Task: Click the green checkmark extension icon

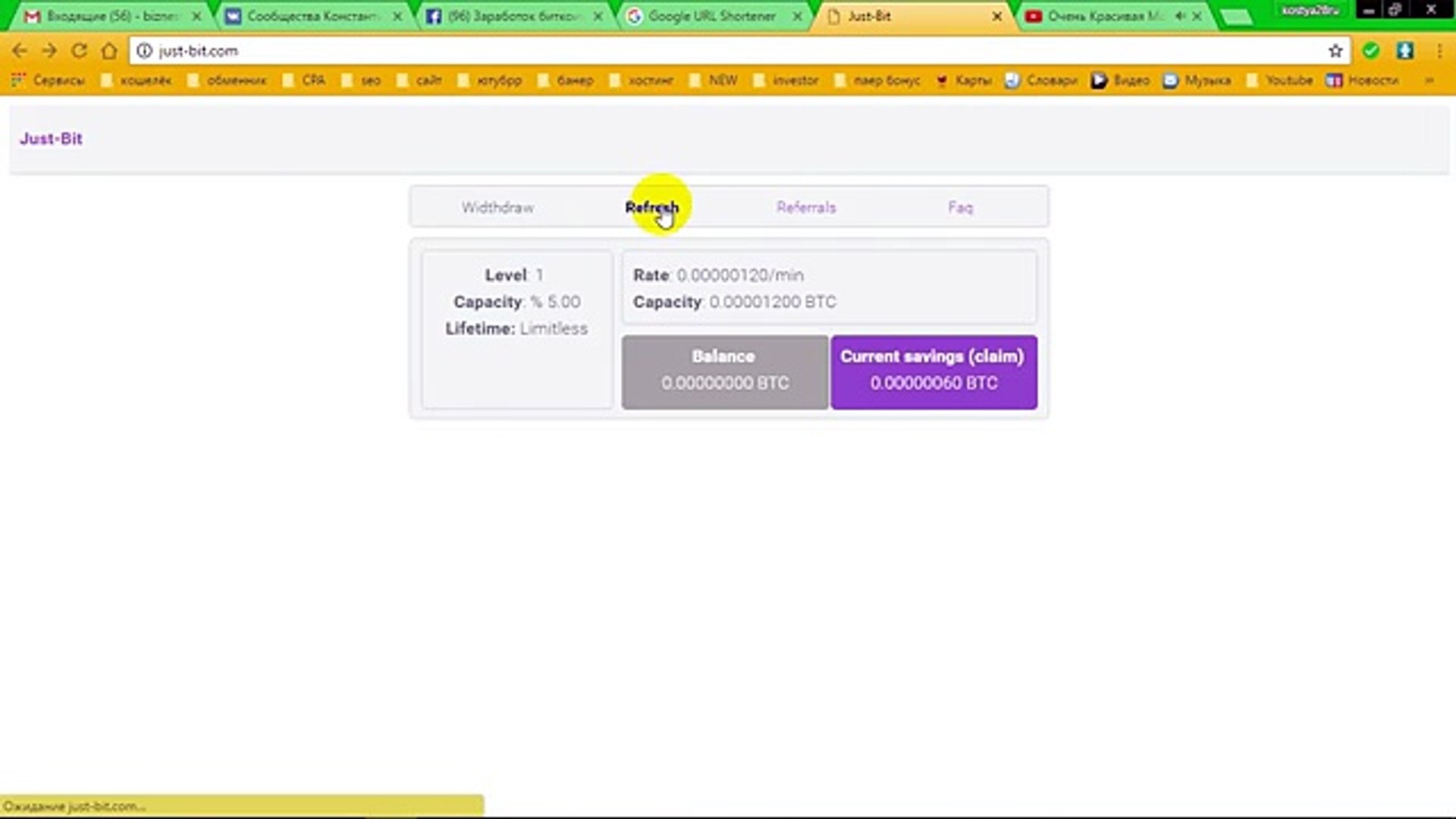Action: tap(1370, 51)
